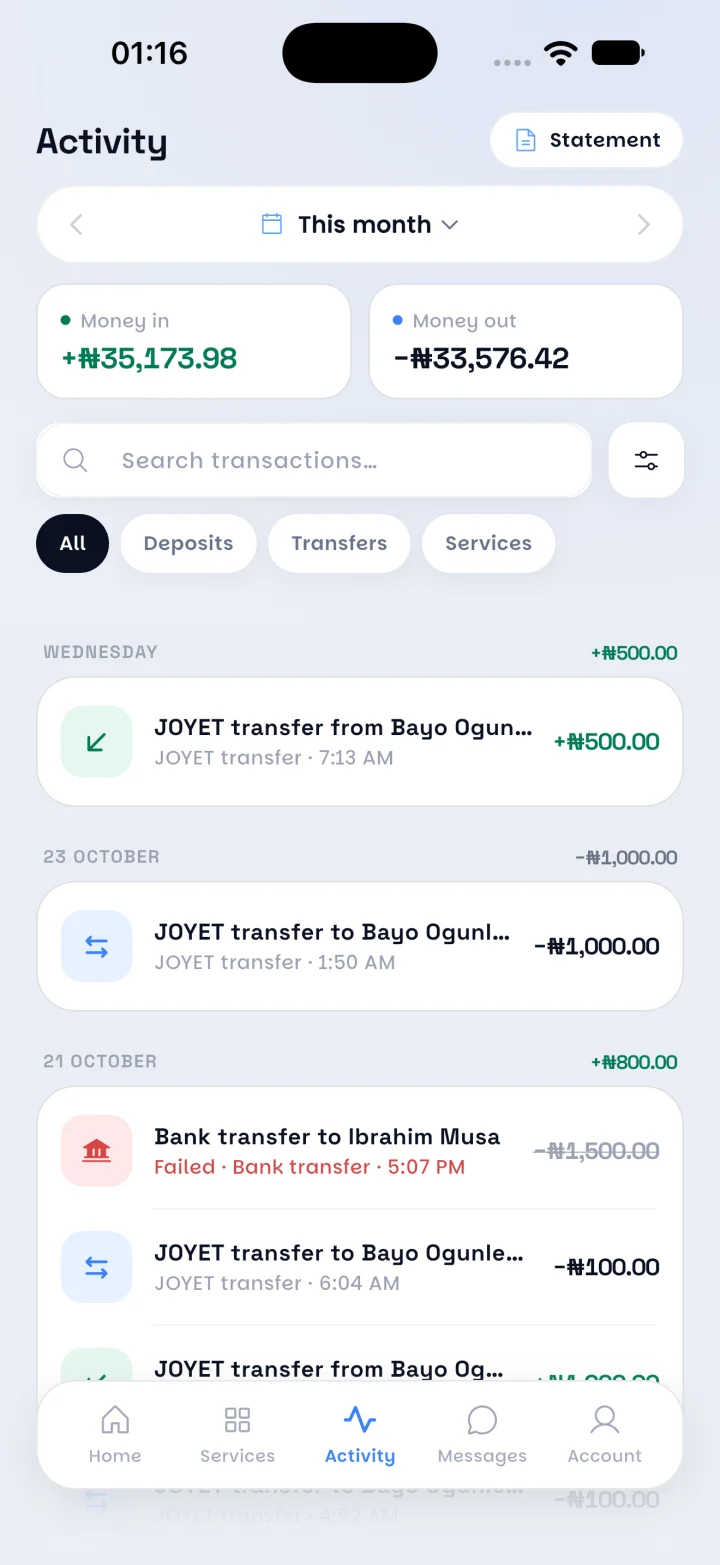
Task: Select the Deposits filter chip
Action: click(x=188, y=543)
